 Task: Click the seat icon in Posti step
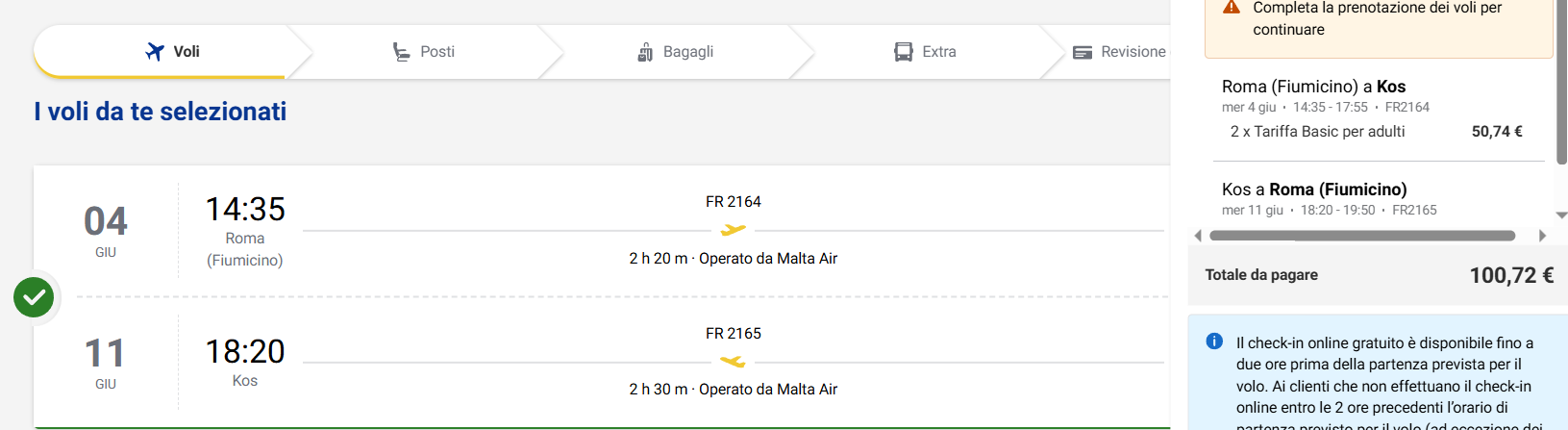pos(401,52)
